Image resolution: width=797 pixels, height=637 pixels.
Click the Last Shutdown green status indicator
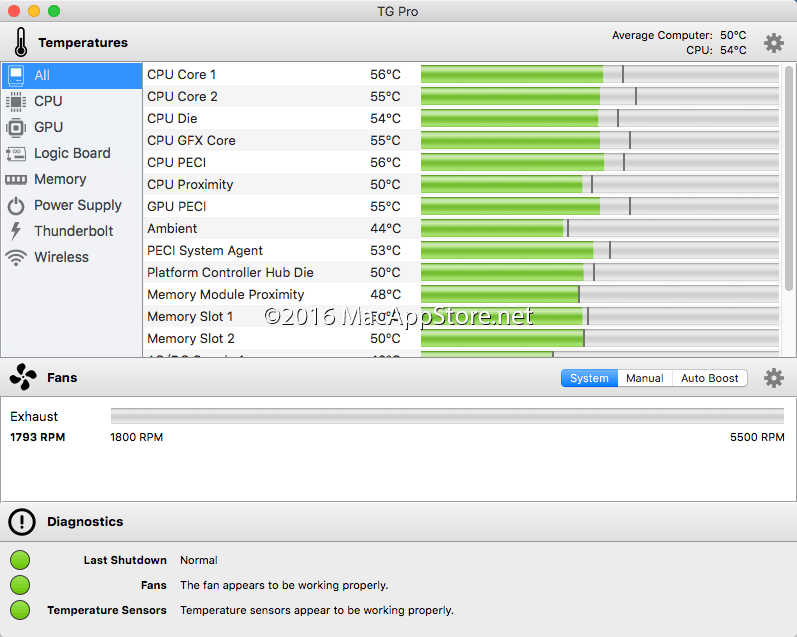[20, 560]
